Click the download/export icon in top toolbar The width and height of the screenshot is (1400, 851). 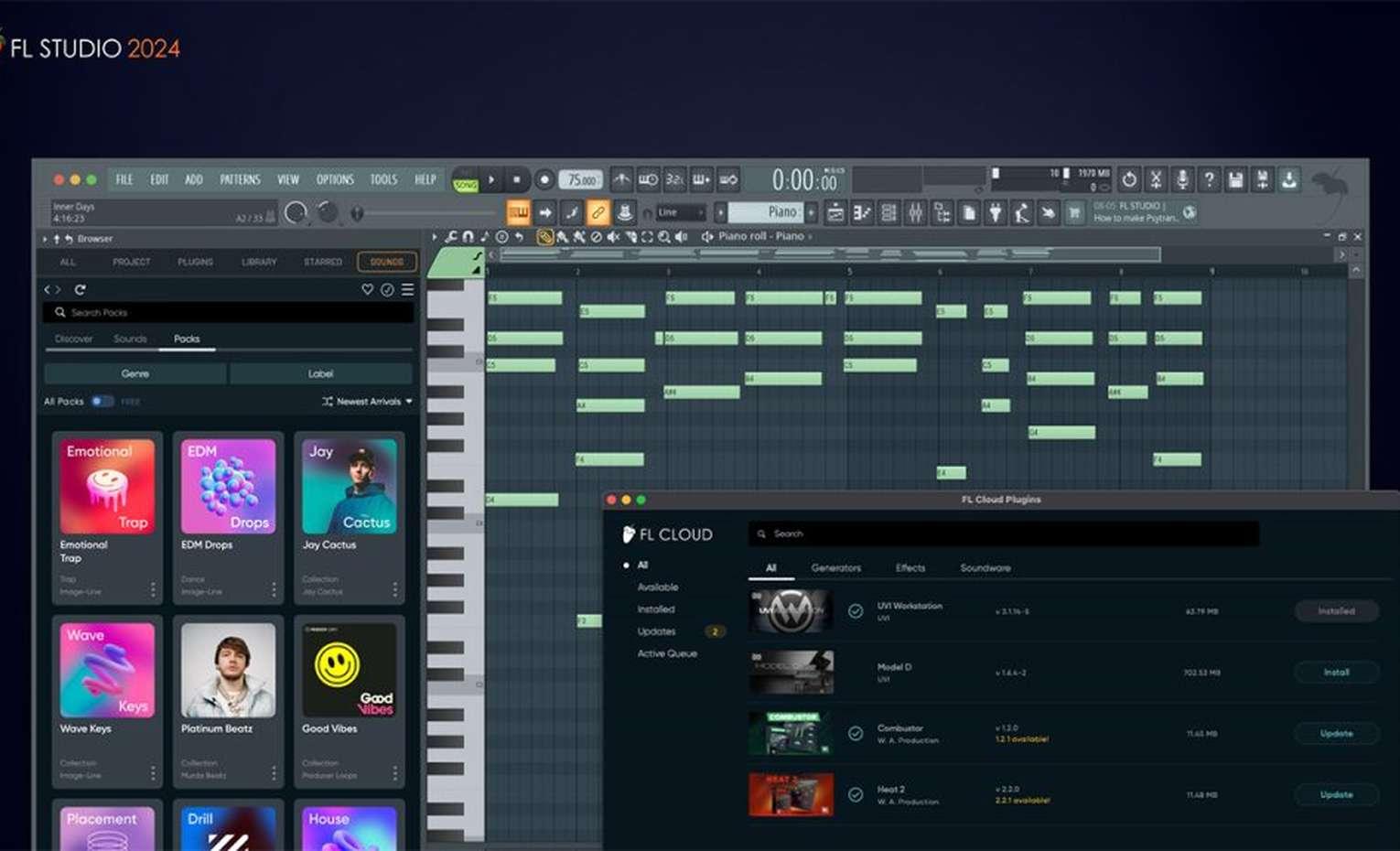pos(1289,179)
